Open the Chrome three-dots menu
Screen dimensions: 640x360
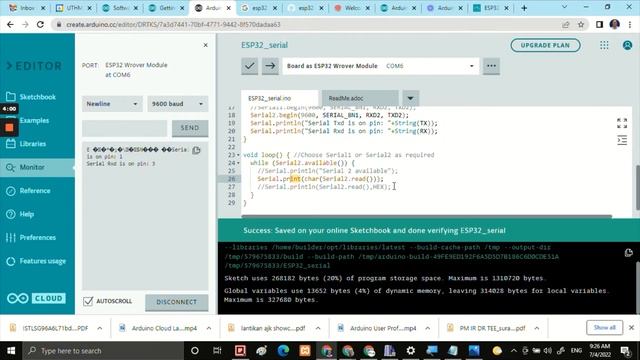630,24
